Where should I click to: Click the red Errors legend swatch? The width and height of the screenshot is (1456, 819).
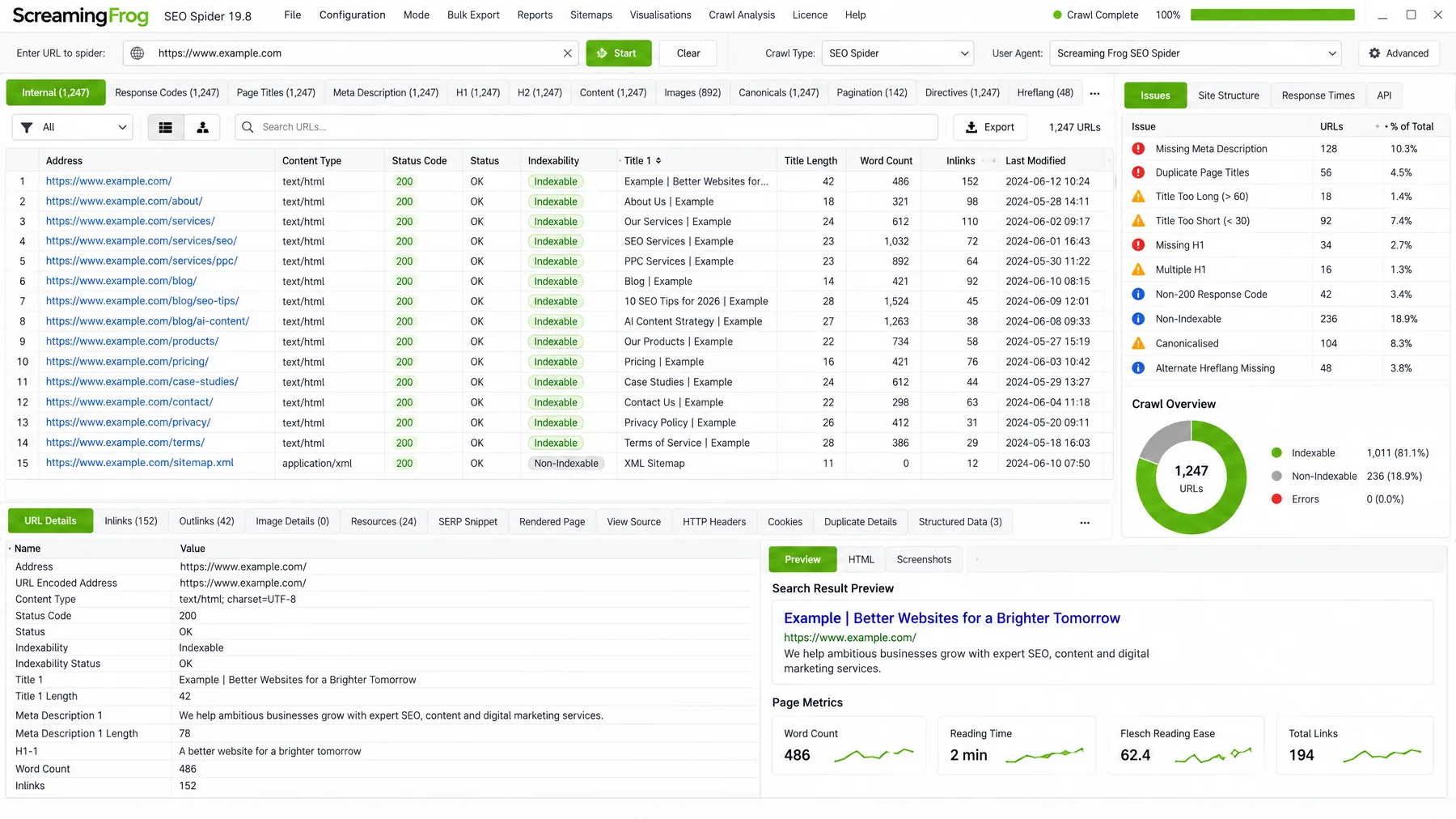[1276, 499]
